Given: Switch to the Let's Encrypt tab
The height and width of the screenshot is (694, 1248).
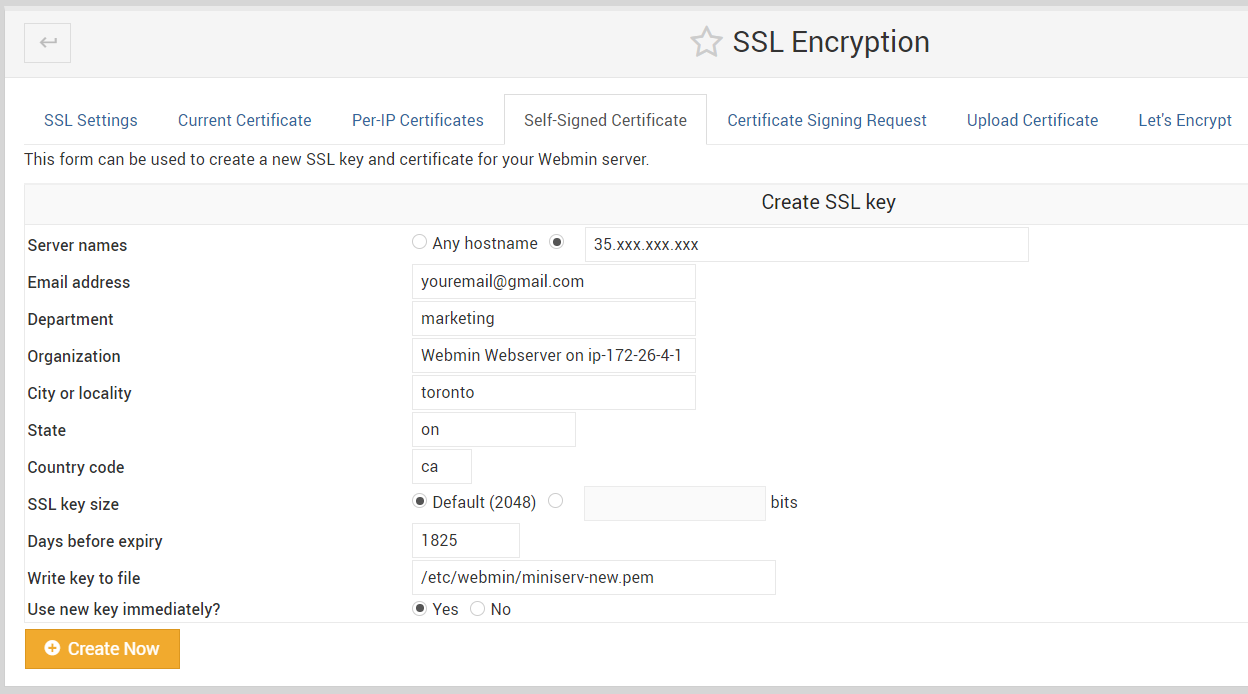Looking at the screenshot, I should 1185,120.
